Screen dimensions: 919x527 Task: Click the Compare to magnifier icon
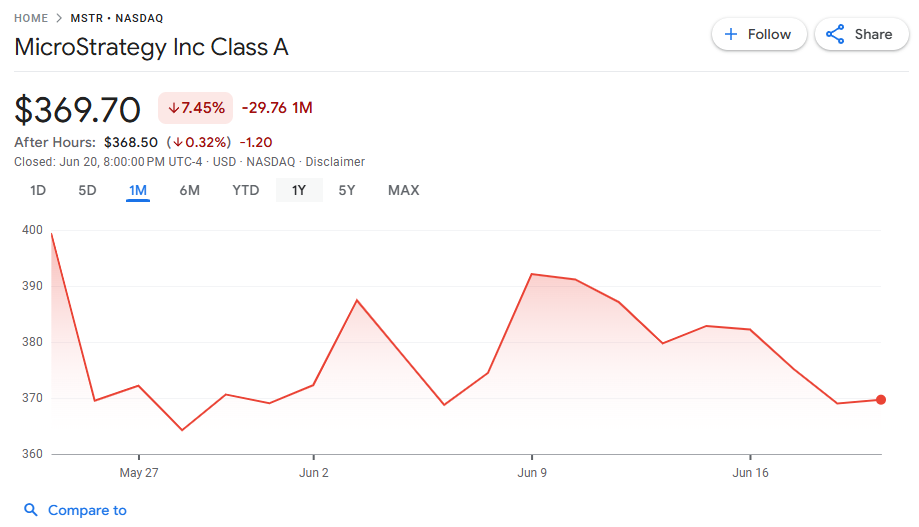[x=31, y=510]
